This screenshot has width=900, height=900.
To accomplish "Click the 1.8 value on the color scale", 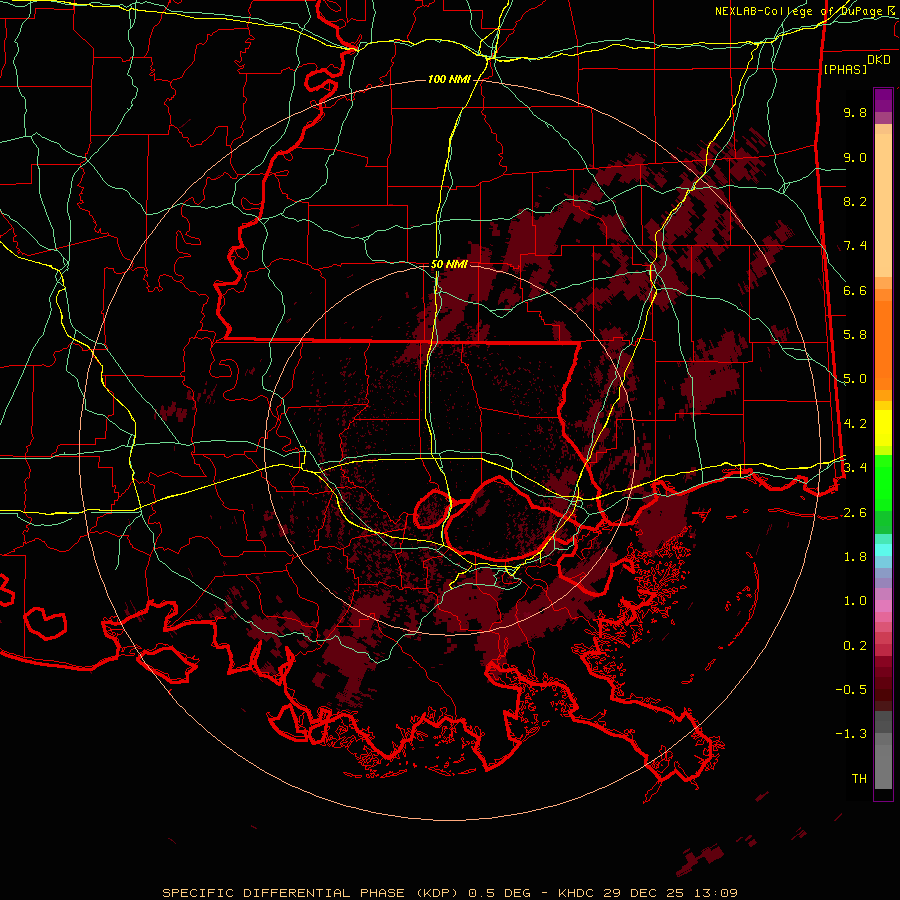I will pos(855,557).
